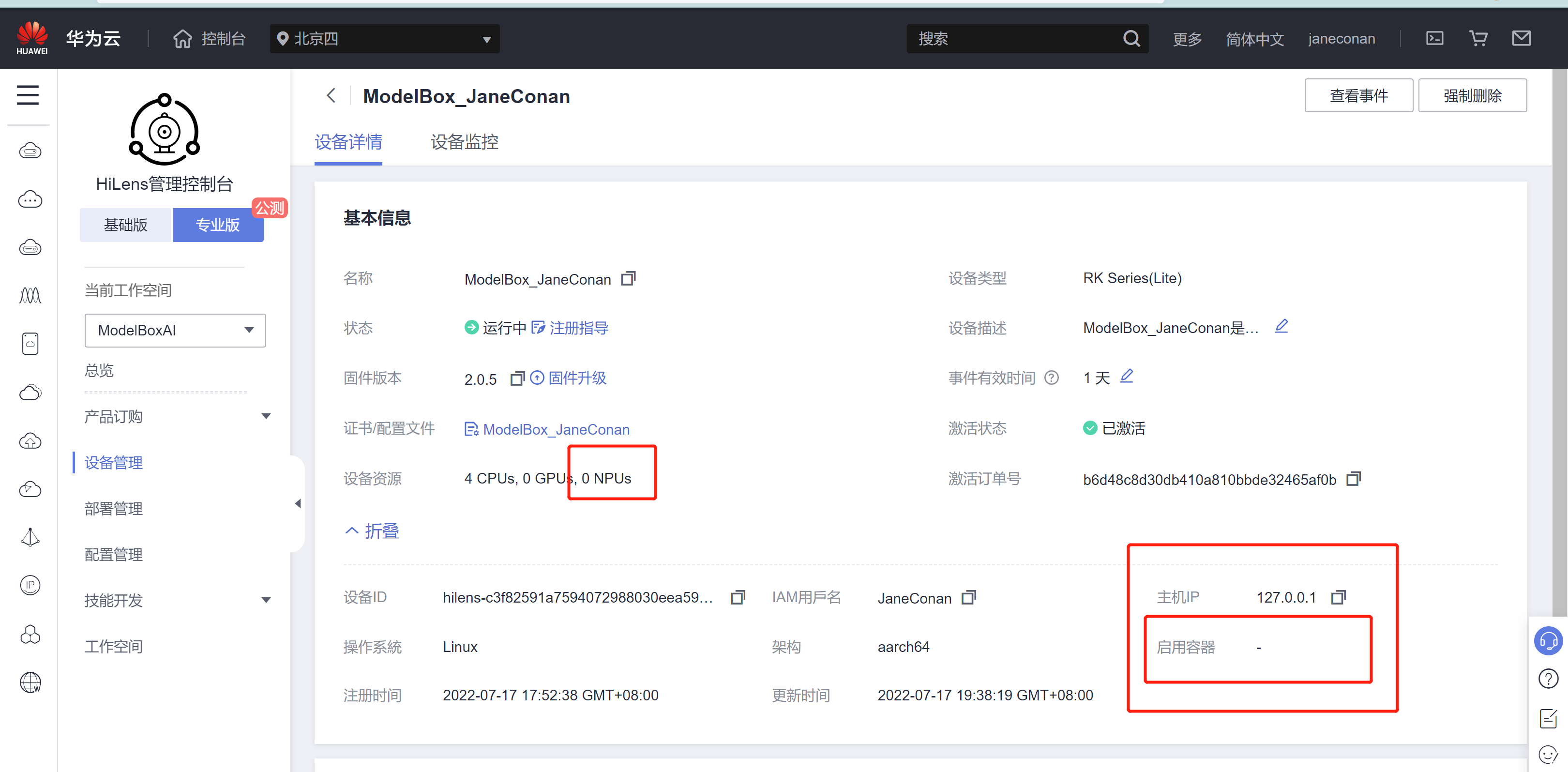Image resolution: width=1568 pixels, height=772 pixels.
Task: Collapse the sidebar panel arrow
Action: click(298, 503)
